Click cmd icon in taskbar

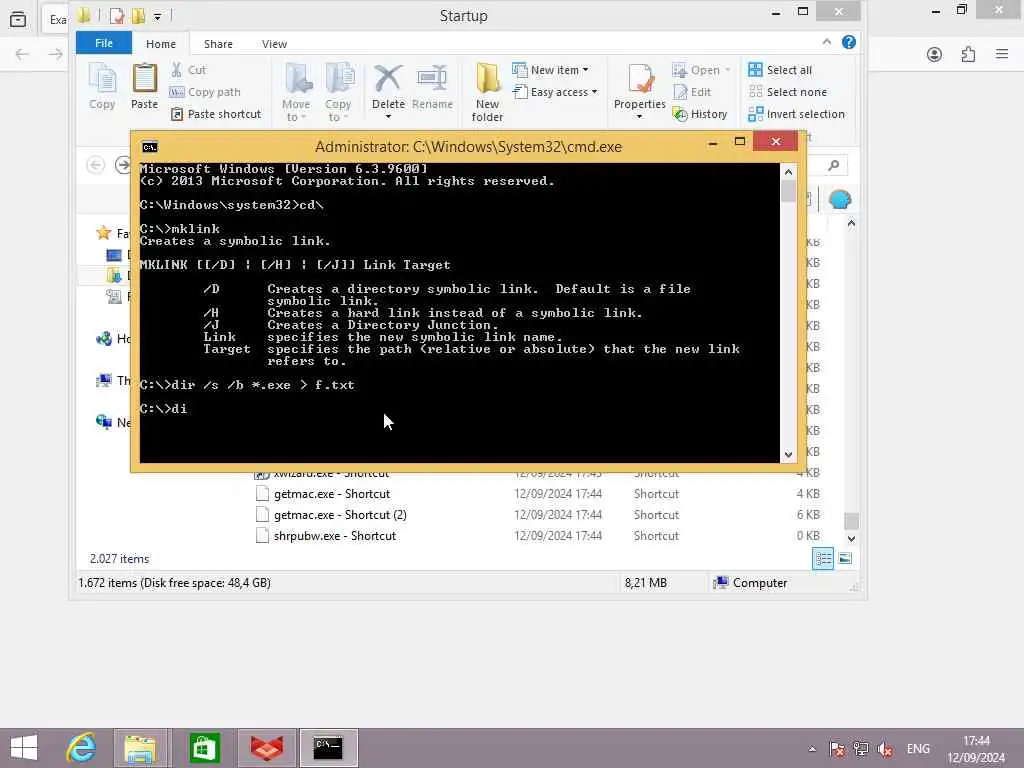coord(328,748)
